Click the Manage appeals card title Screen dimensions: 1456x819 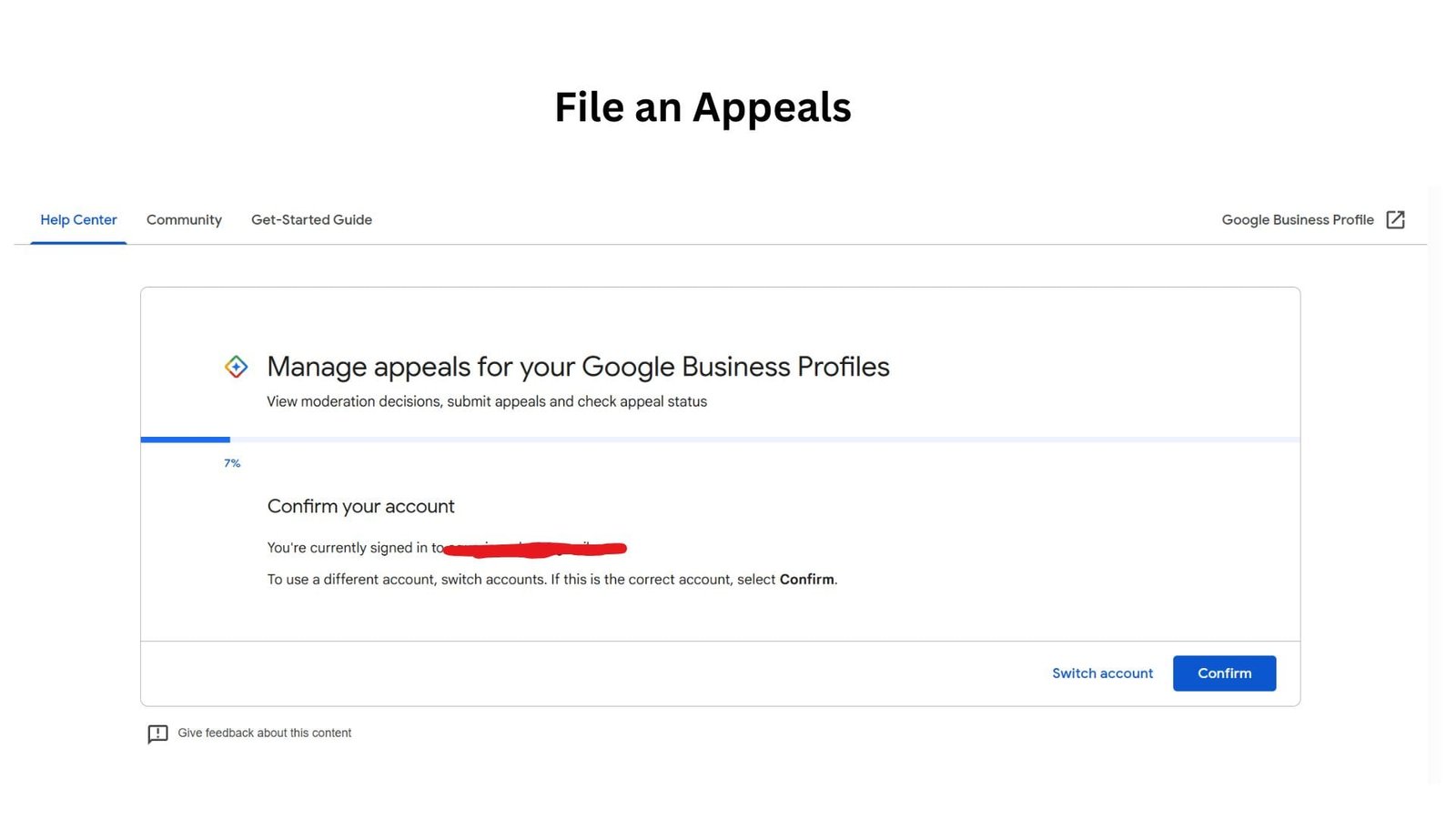[x=578, y=367]
